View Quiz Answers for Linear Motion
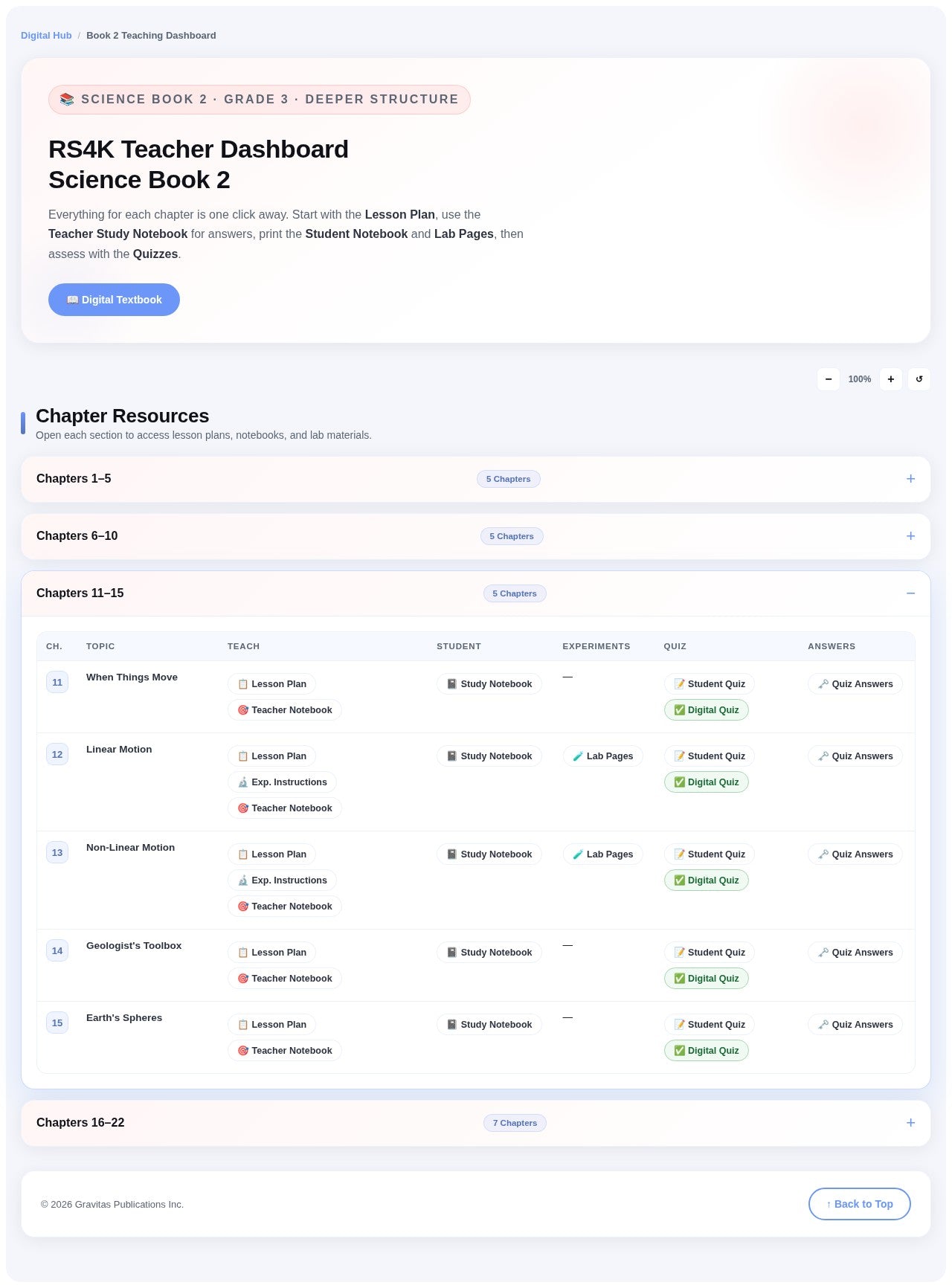 pos(855,756)
